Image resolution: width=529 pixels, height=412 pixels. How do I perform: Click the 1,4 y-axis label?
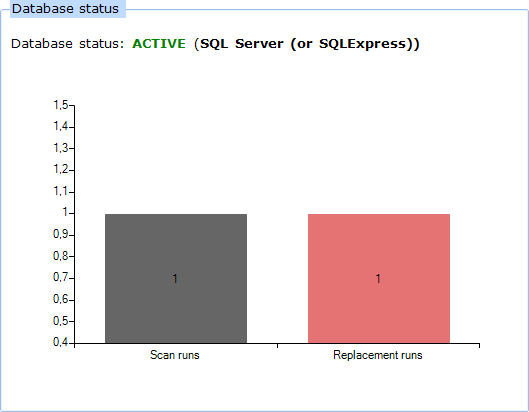click(x=61, y=127)
